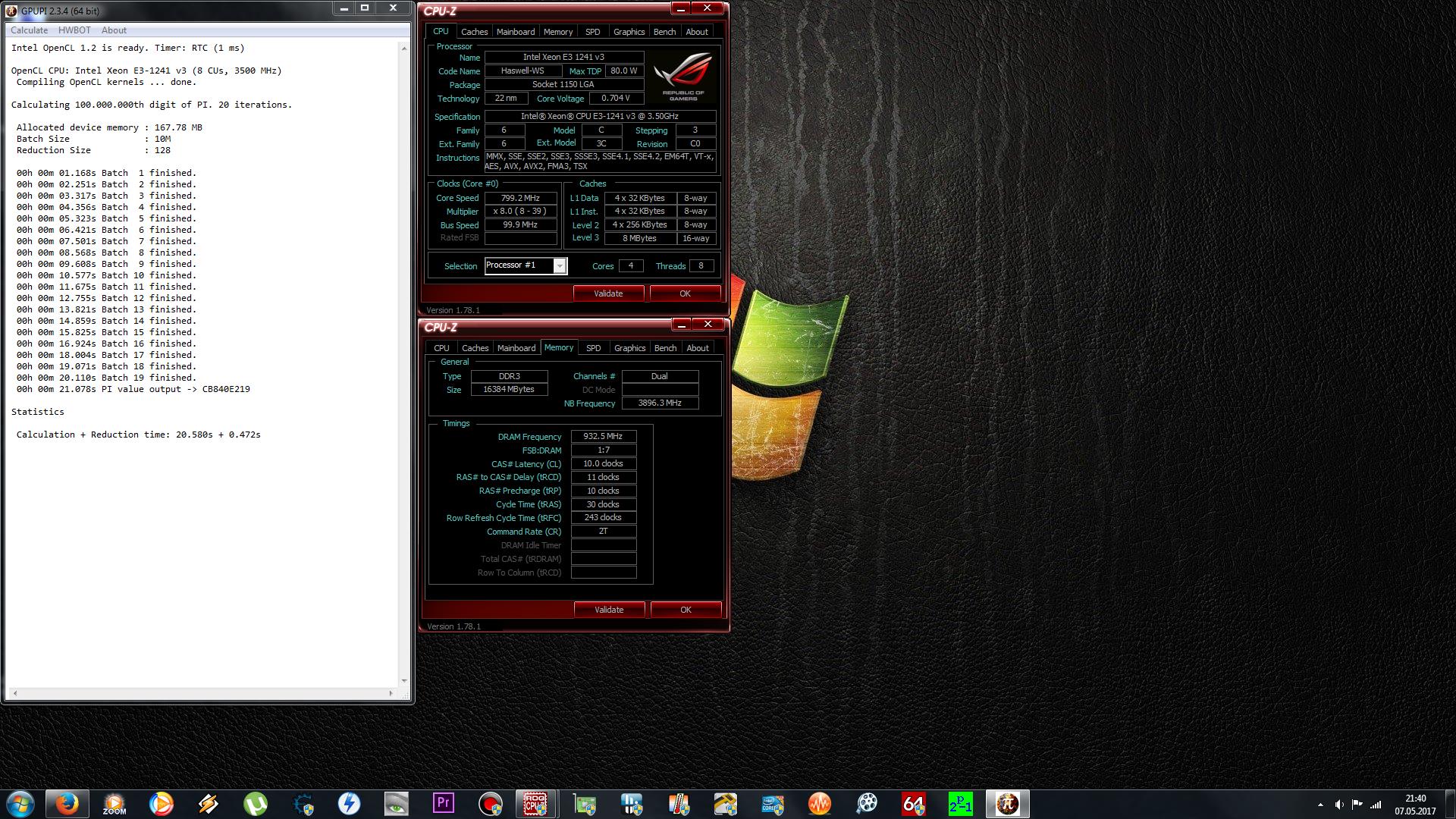Open the Windows Start menu orb
The height and width of the screenshot is (819, 1456).
click(20, 804)
